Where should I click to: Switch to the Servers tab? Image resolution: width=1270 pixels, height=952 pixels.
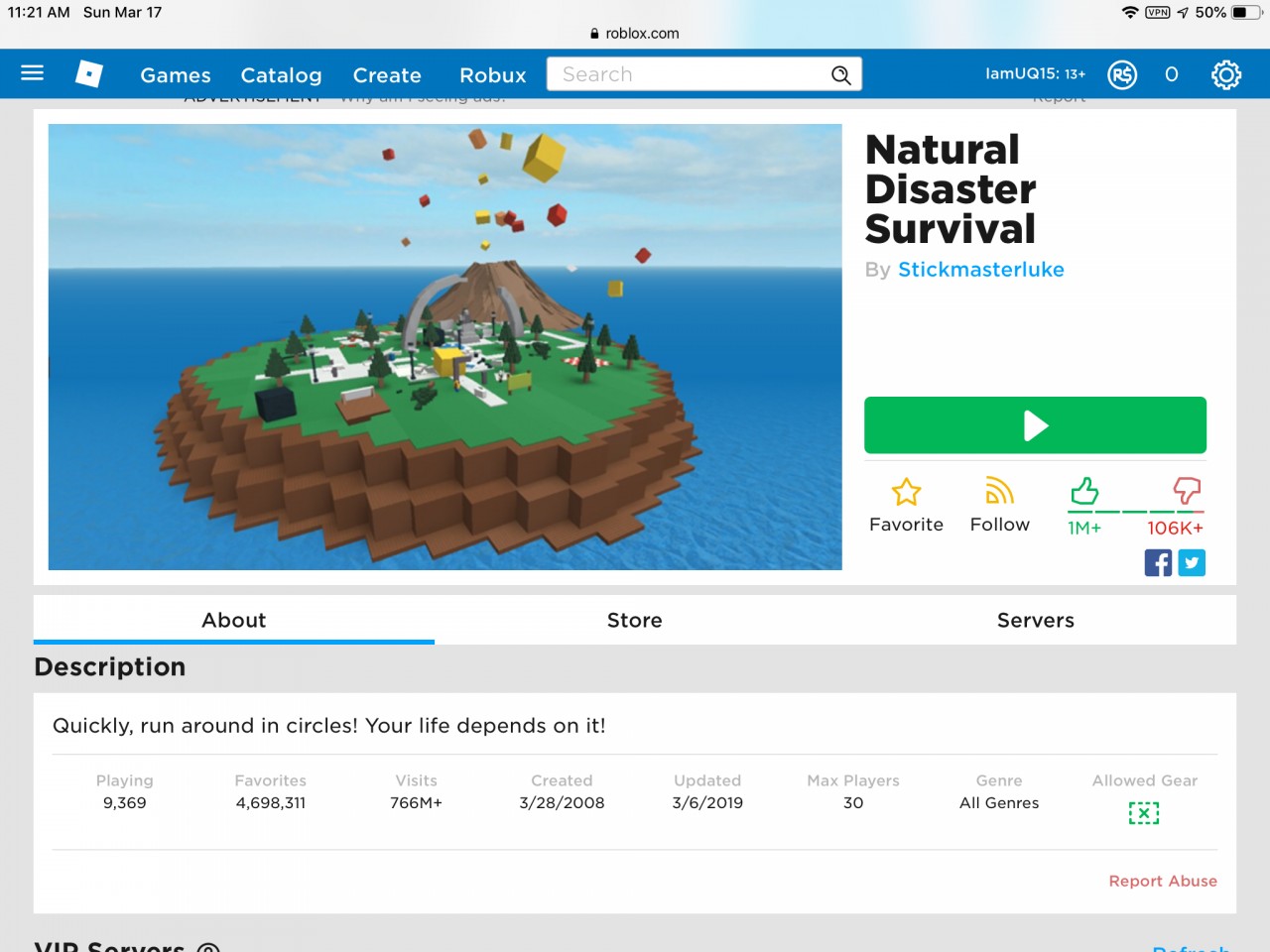tap(1036, 620)
